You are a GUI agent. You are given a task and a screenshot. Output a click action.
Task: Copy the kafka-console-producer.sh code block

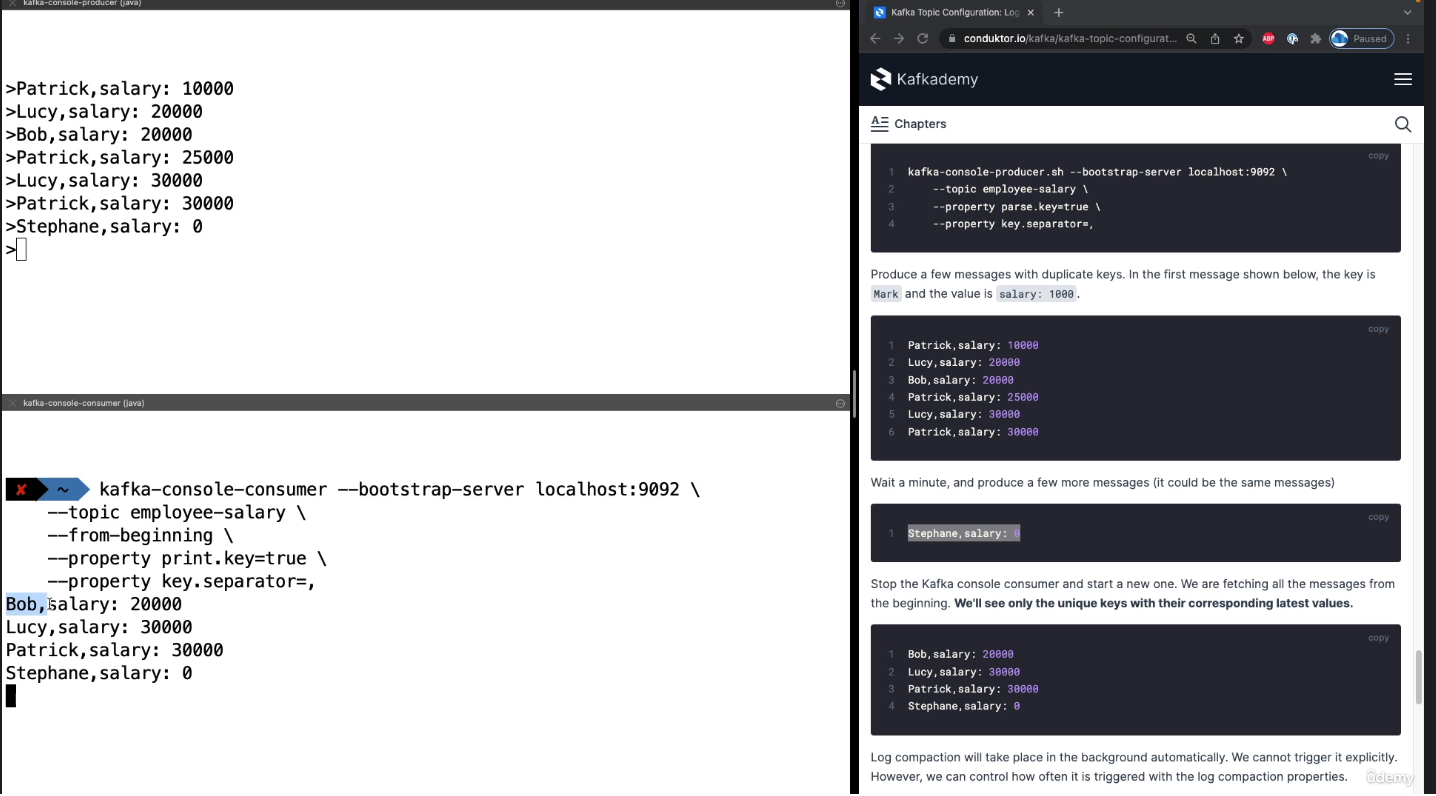click(x=1378, y=156)
